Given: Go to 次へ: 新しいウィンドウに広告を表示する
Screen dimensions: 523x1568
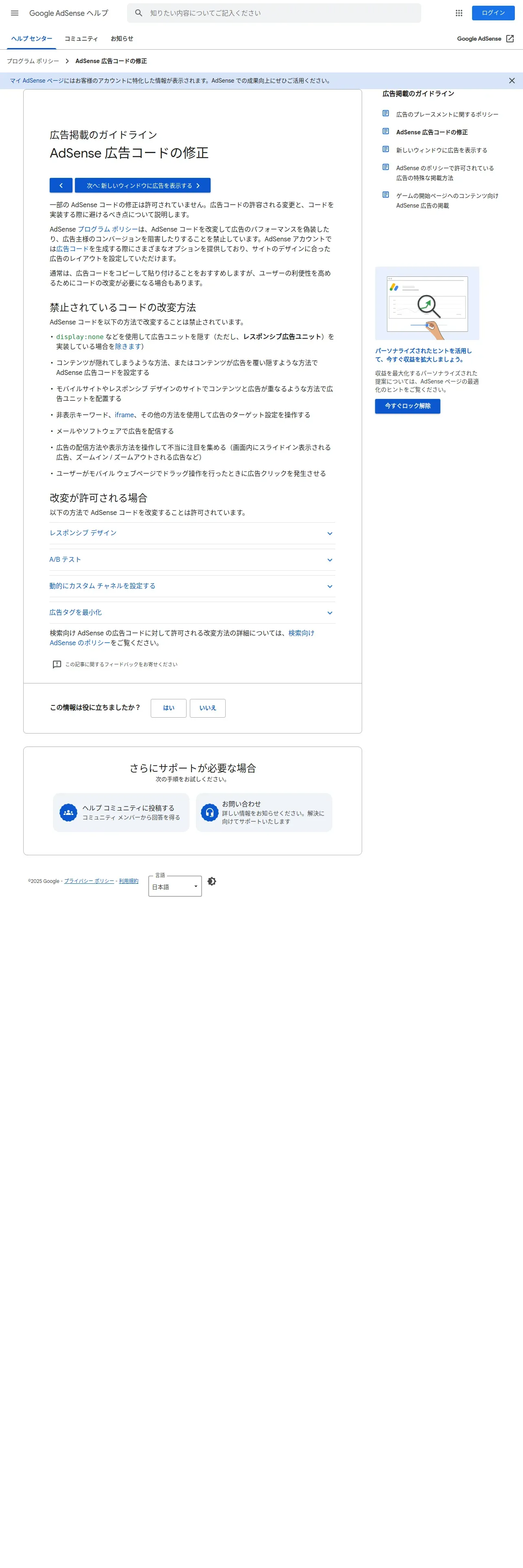Looking at the screenshot, I should [143, 186].
